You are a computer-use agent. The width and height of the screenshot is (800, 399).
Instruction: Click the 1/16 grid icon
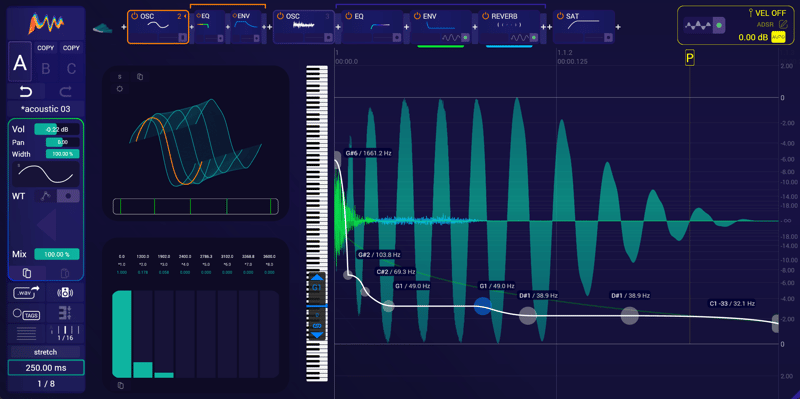[x=65, y=333]
